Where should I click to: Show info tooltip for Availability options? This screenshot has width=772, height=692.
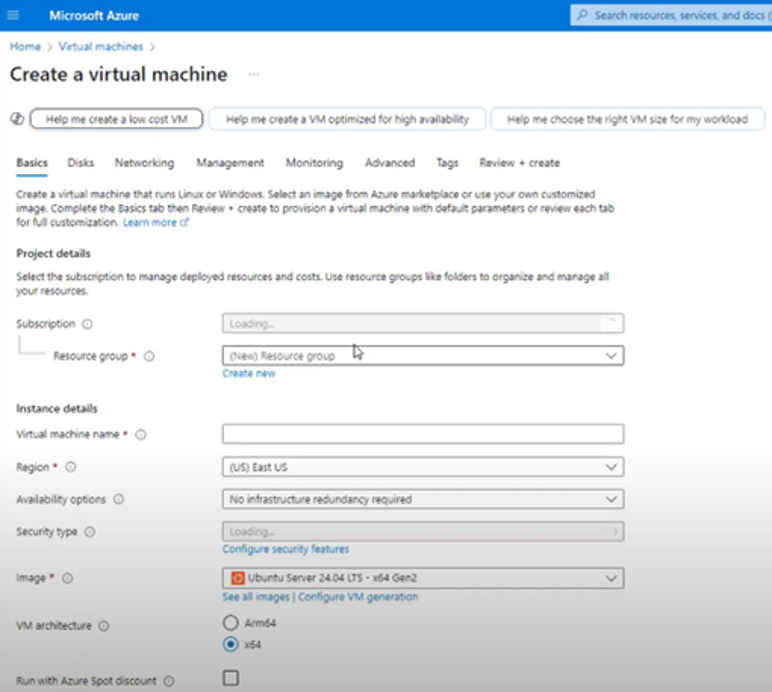[119, 500]
